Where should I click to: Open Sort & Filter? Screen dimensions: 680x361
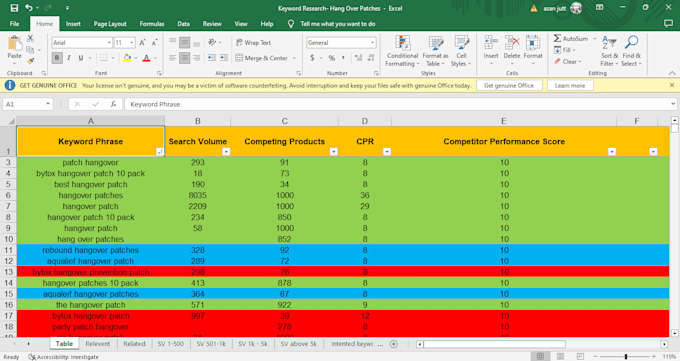tap(609, 51)
